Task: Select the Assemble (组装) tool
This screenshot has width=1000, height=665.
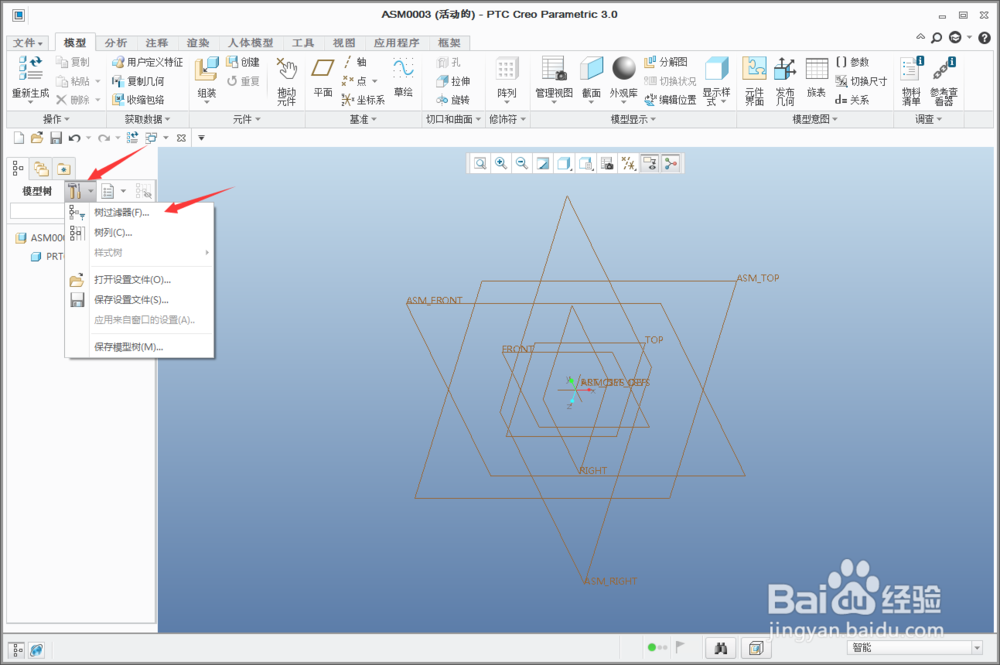Action: pos(207,69)
